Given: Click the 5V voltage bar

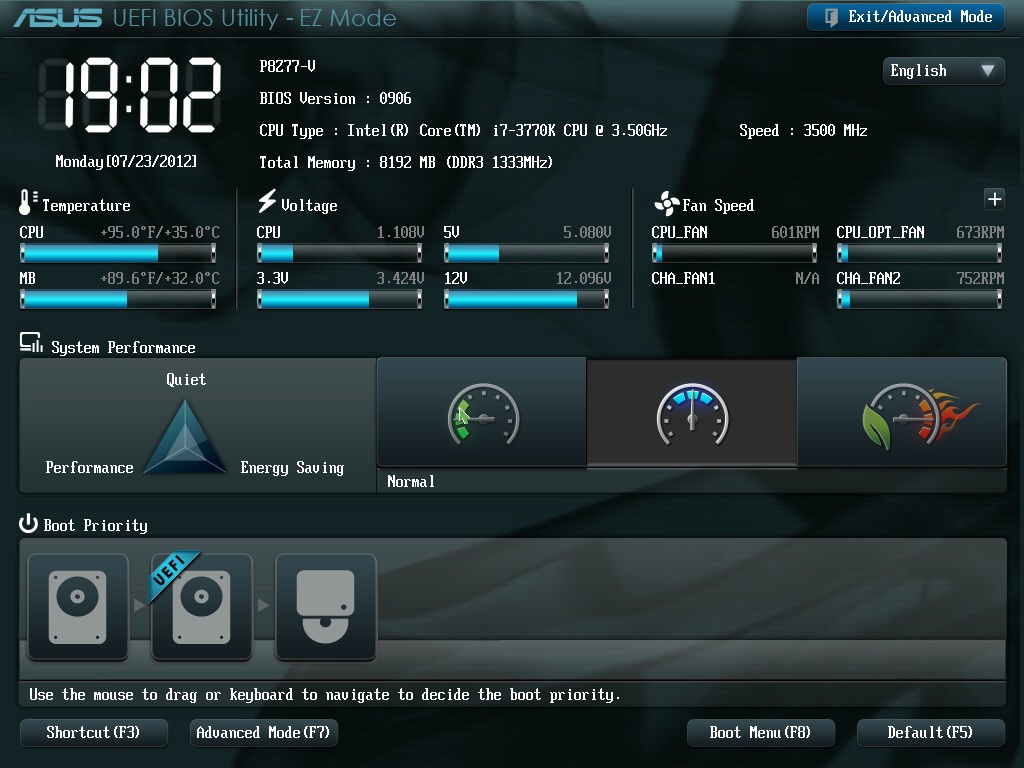Looking at the screenshot, I should click(x=526, y=253).
